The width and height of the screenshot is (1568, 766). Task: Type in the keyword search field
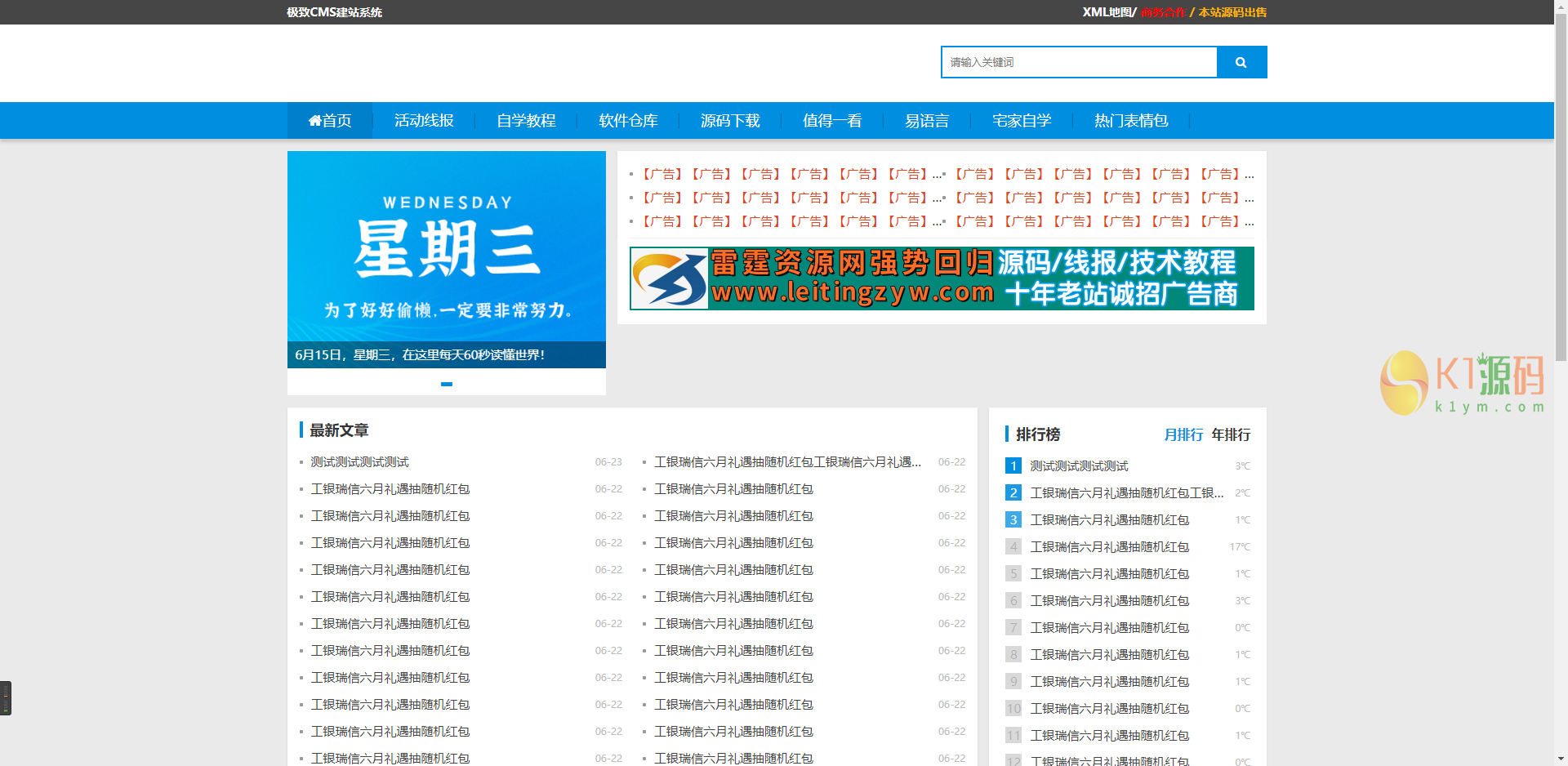coord(1079,62)
